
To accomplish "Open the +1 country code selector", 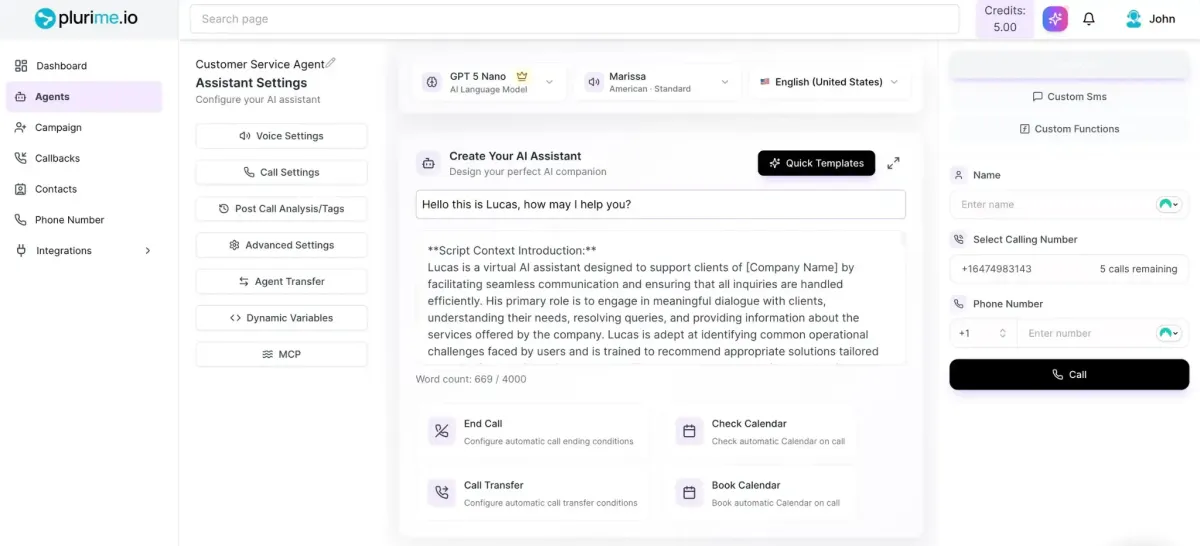I will pyautogui.click(x=982, y=334).
